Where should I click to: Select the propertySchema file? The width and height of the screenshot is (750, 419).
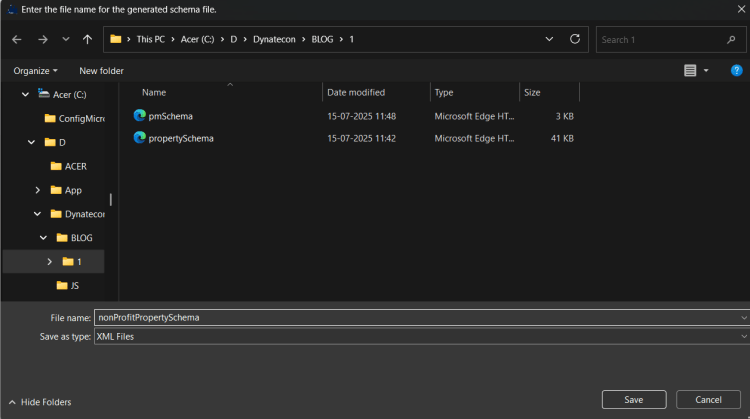click(180, 138)
